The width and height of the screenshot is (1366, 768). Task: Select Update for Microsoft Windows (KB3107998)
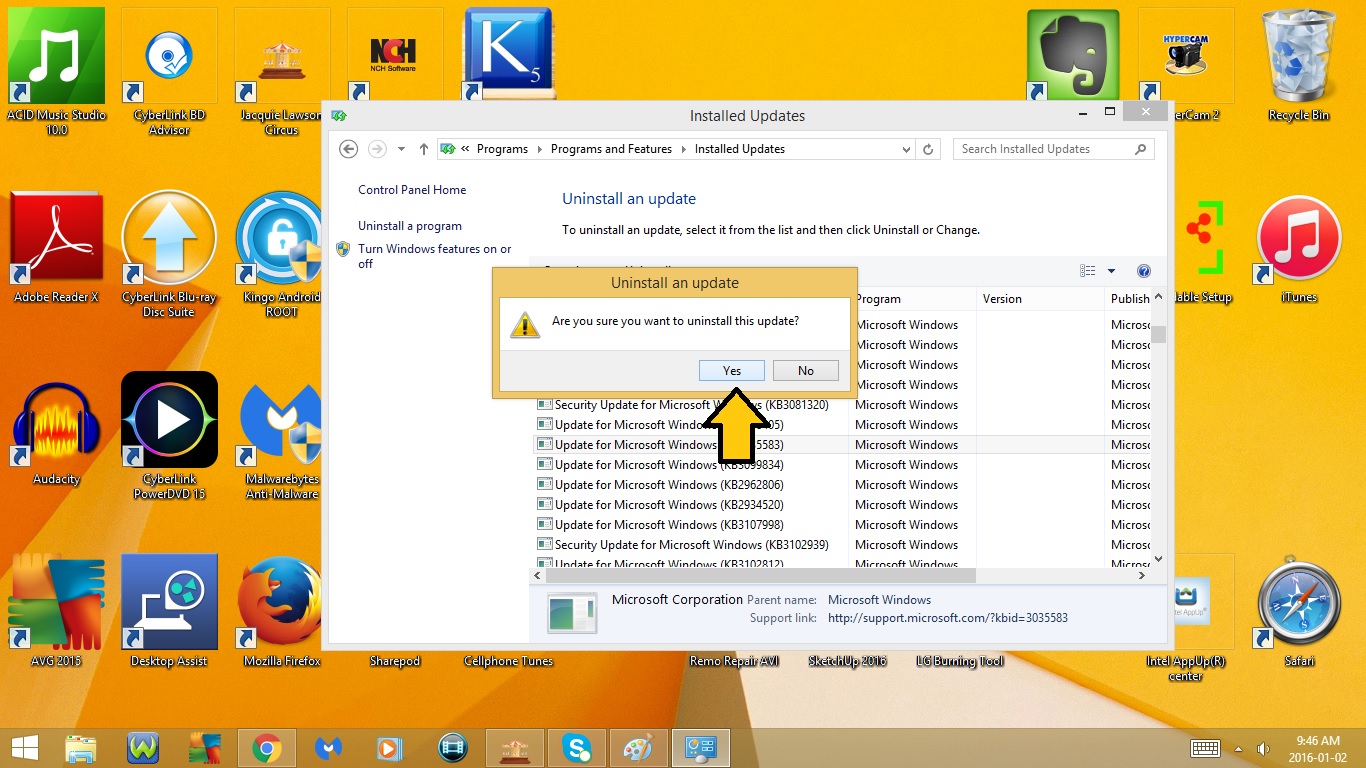[840, 525]
